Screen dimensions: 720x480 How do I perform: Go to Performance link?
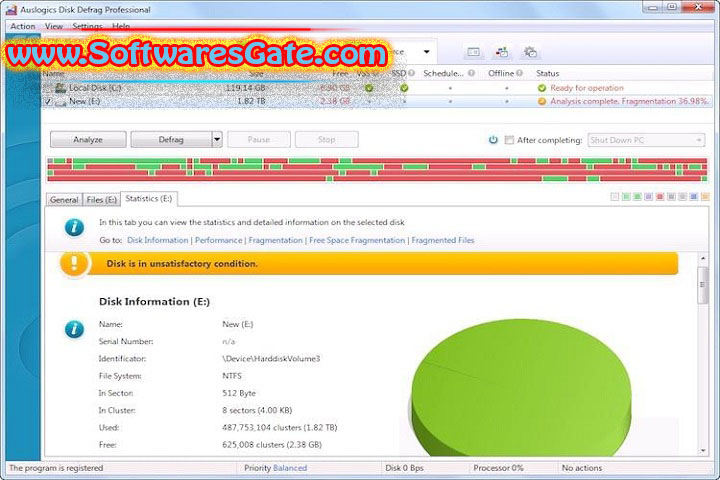click(219, 240)
